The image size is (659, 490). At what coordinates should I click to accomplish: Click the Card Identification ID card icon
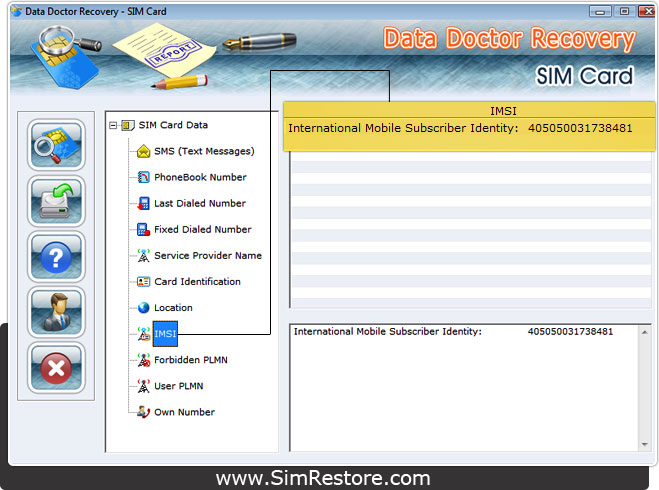pyautogui.click(x=143, y=282)
